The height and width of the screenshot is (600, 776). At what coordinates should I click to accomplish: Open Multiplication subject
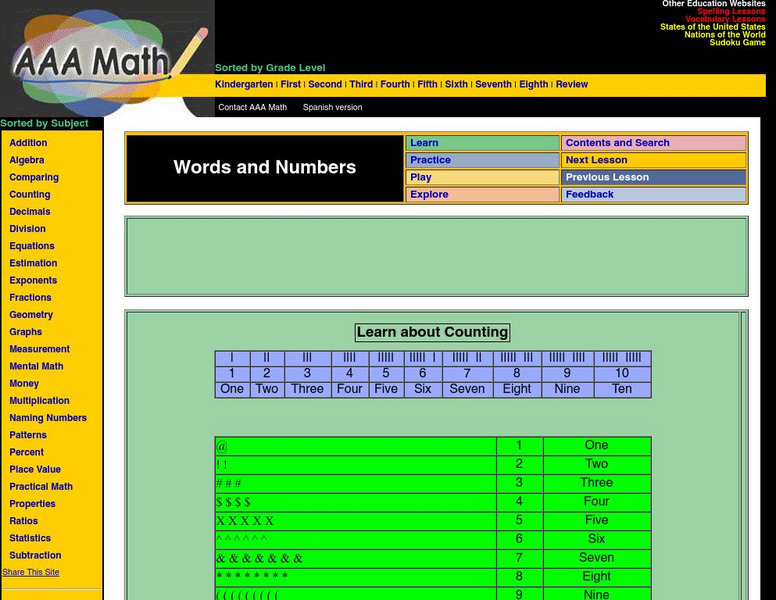[x=39, y=400]
